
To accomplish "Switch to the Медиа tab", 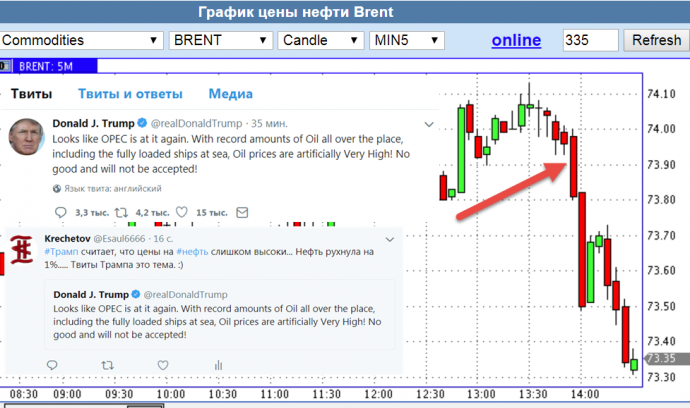I will click(230, 94).
